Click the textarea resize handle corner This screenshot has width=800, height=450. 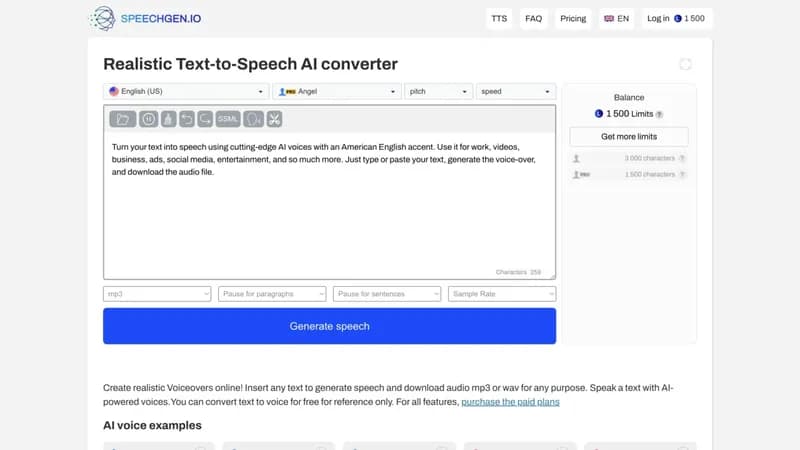pos(553,276)
